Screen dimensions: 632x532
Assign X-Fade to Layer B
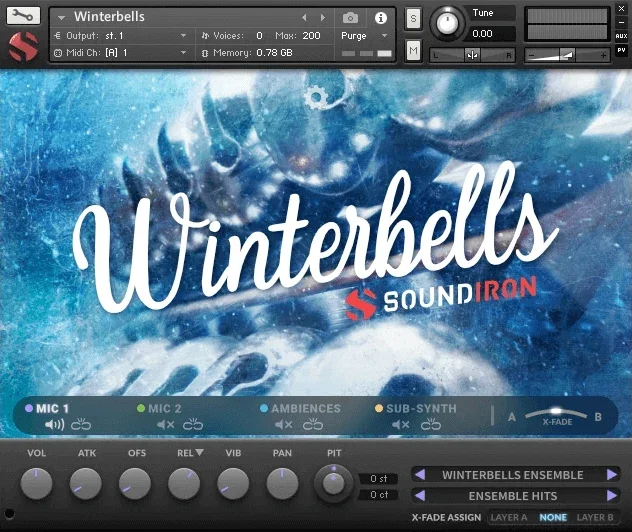point(595,517)
